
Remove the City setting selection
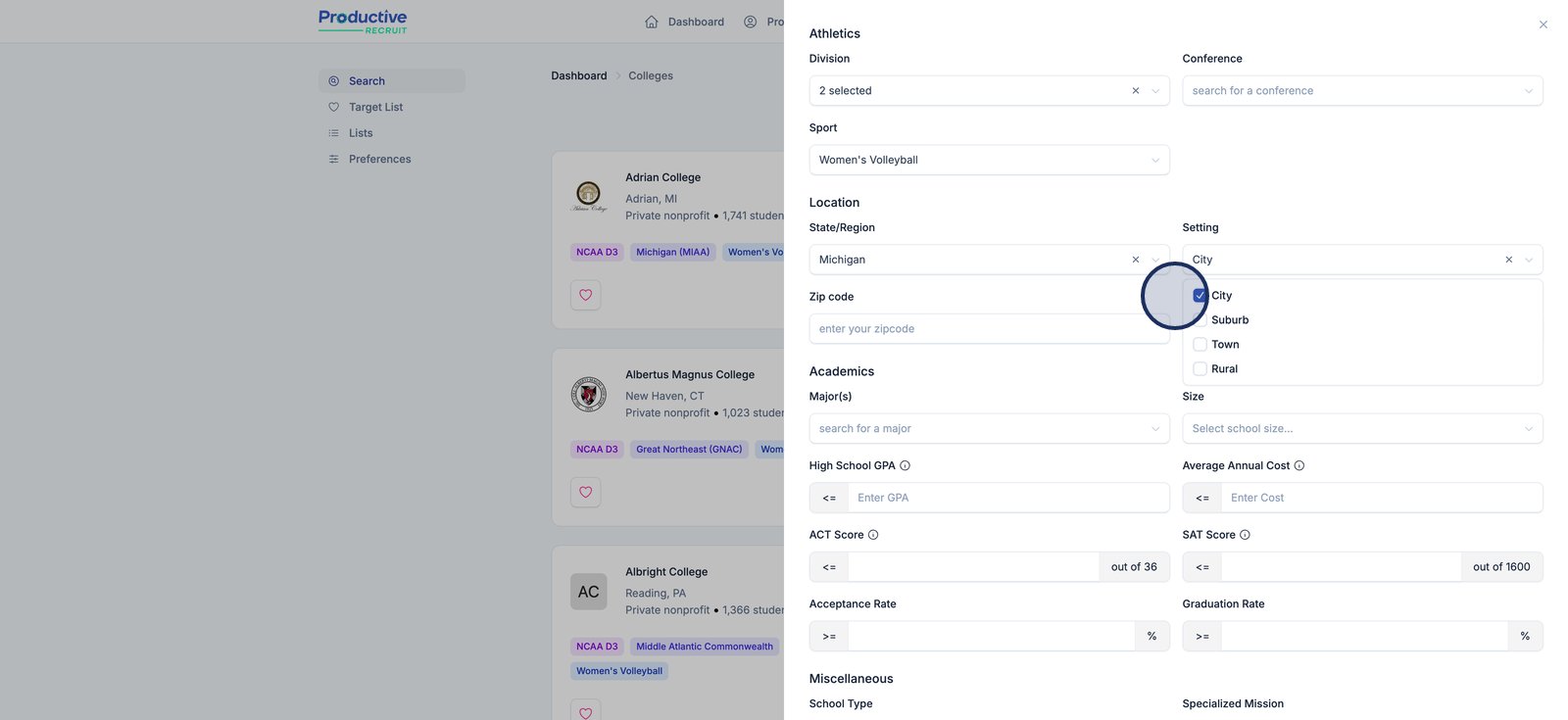click(1509, 260)
